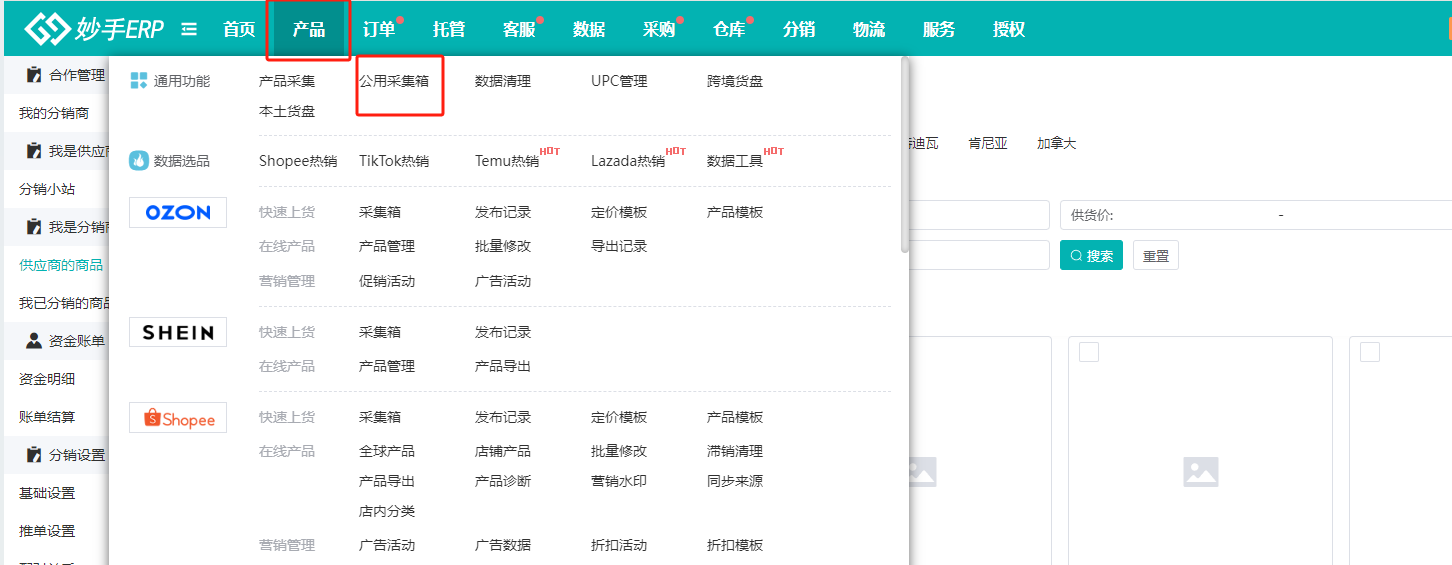Open the 首页 tab
Image resolution: width=1452 pixels, height=565 pixels.
click(239, 29)
